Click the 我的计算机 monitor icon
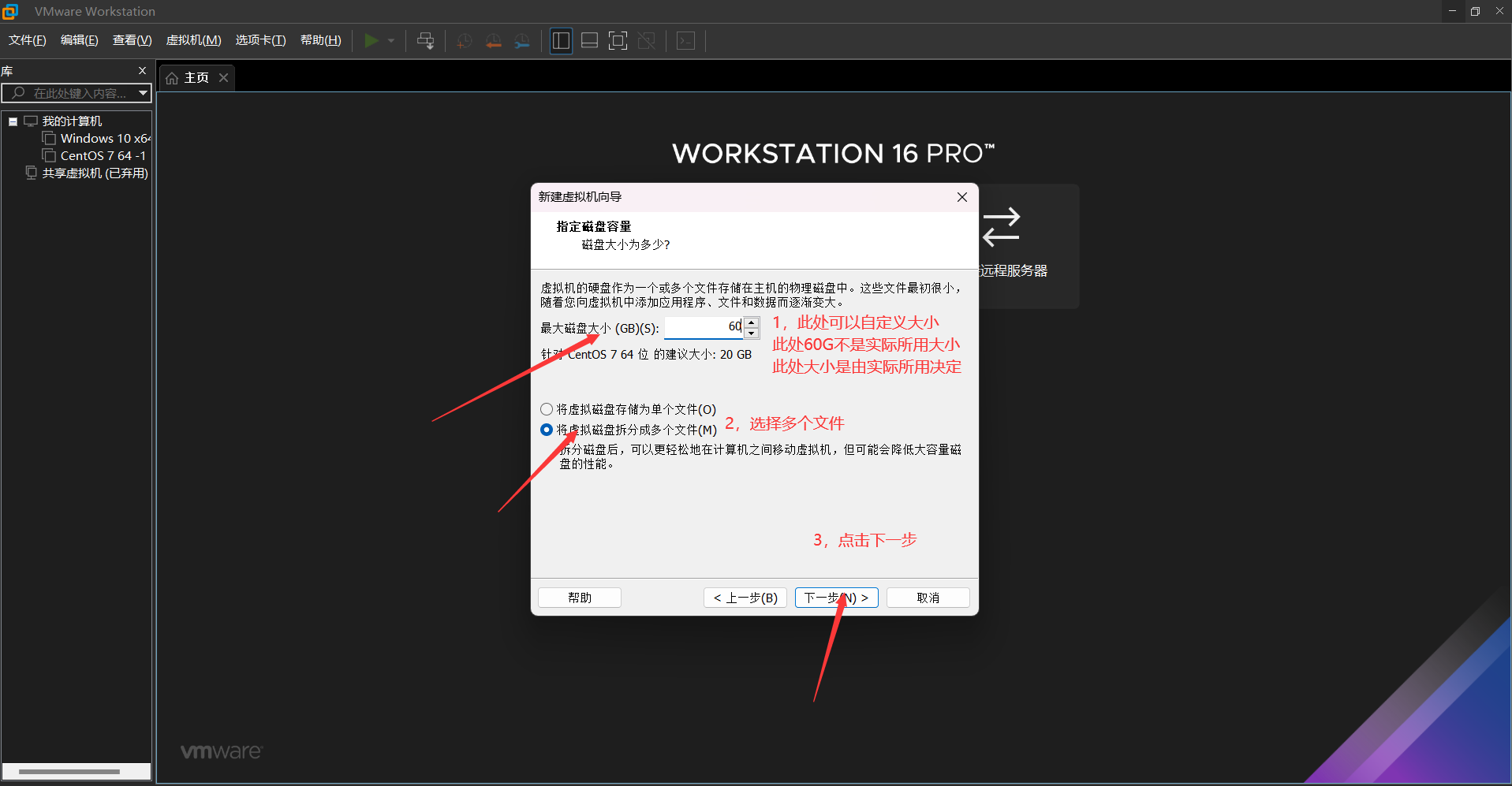 point(31,121)
